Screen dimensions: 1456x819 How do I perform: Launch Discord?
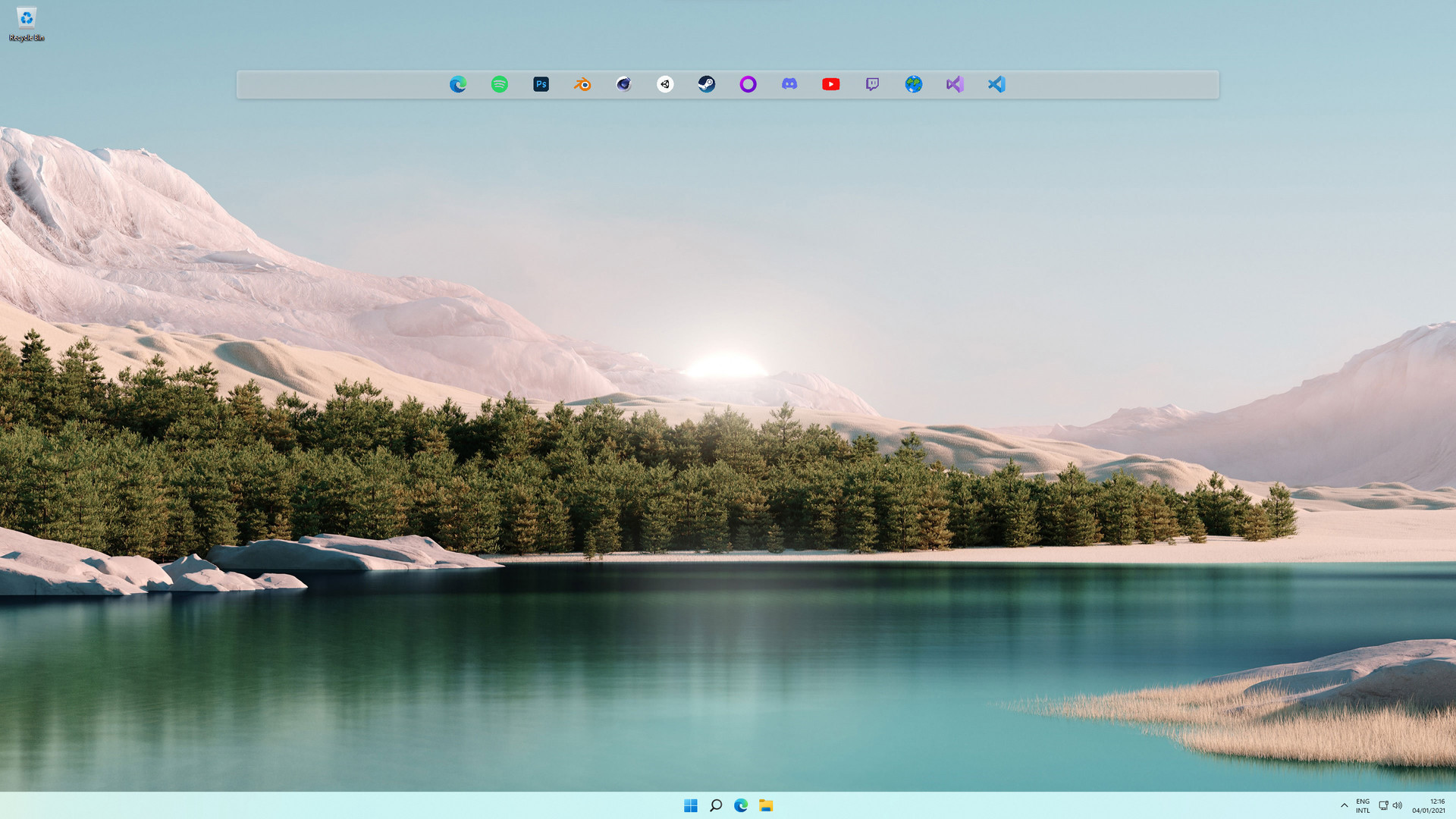789,84
